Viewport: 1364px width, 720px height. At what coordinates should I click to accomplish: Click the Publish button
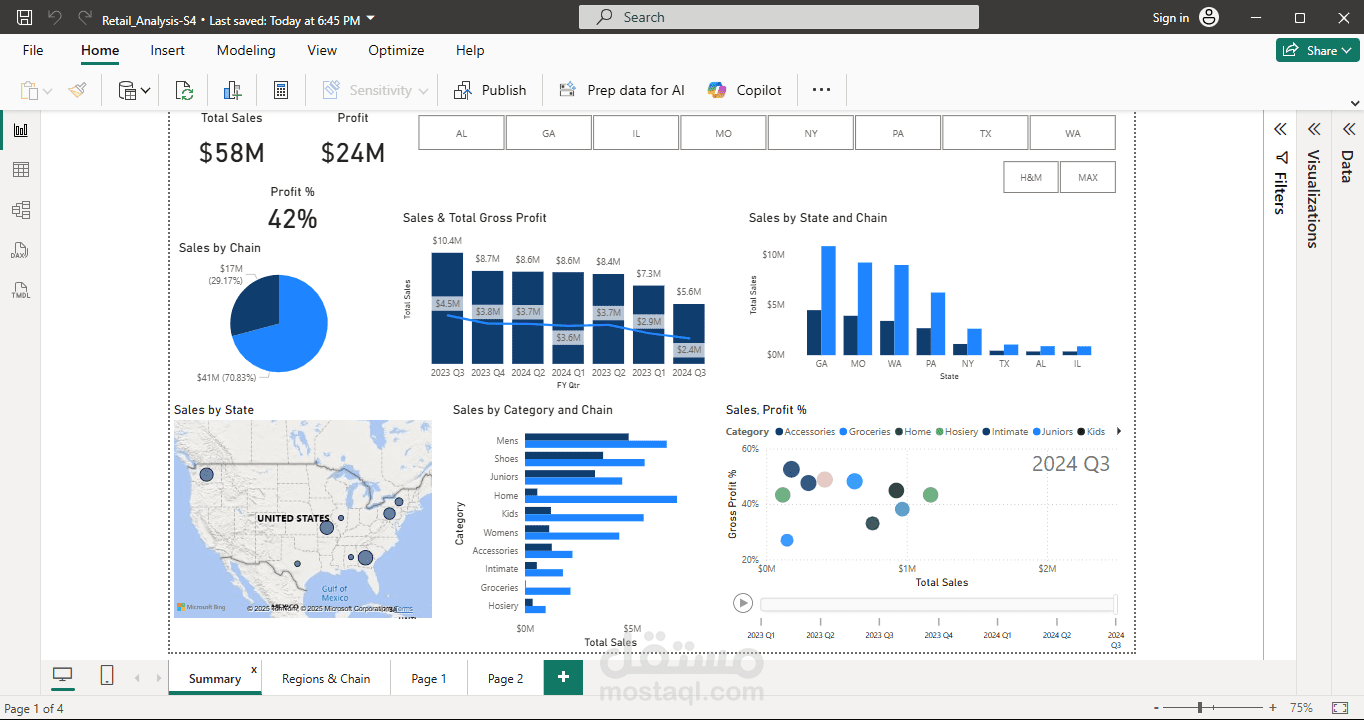490,90
